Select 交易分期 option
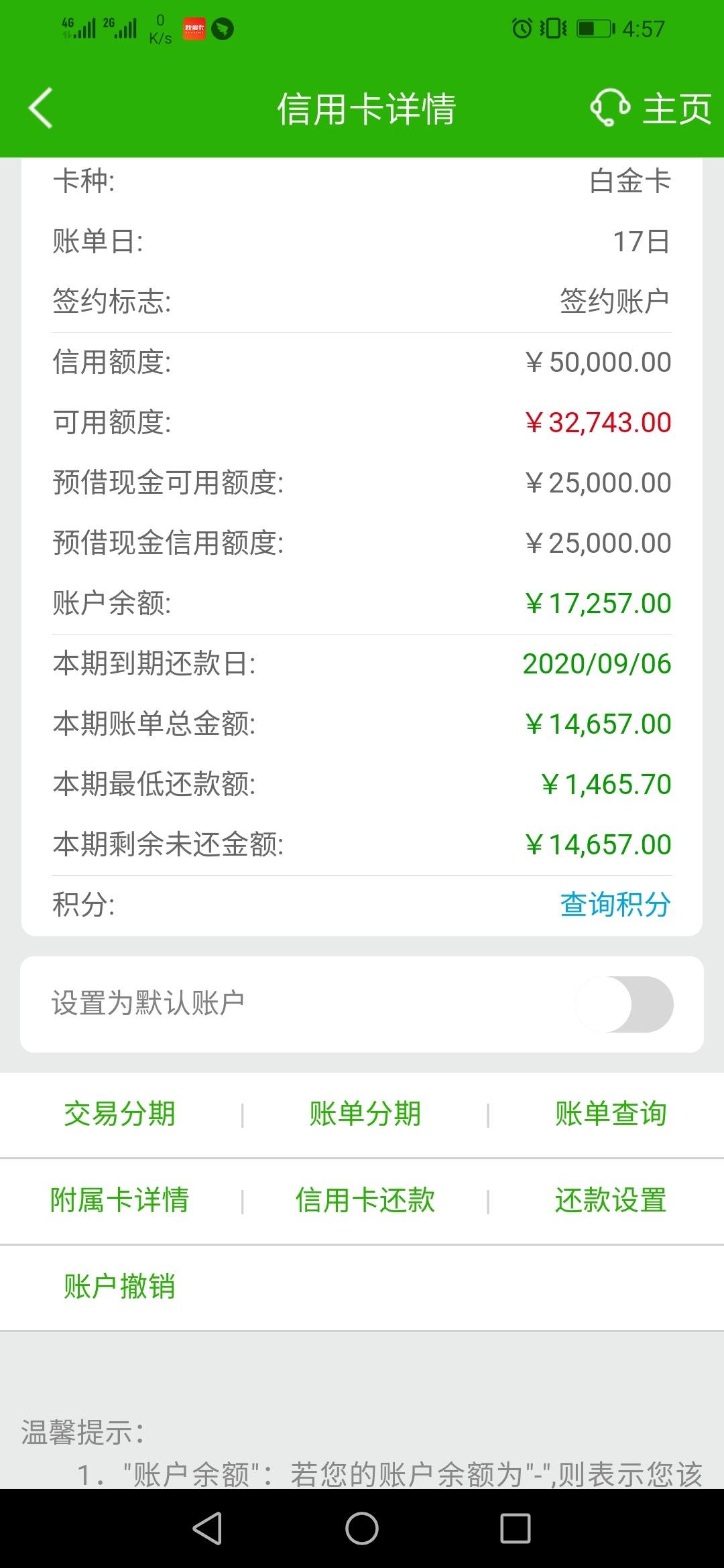The image size is (724, 1568). (119, 1114)
